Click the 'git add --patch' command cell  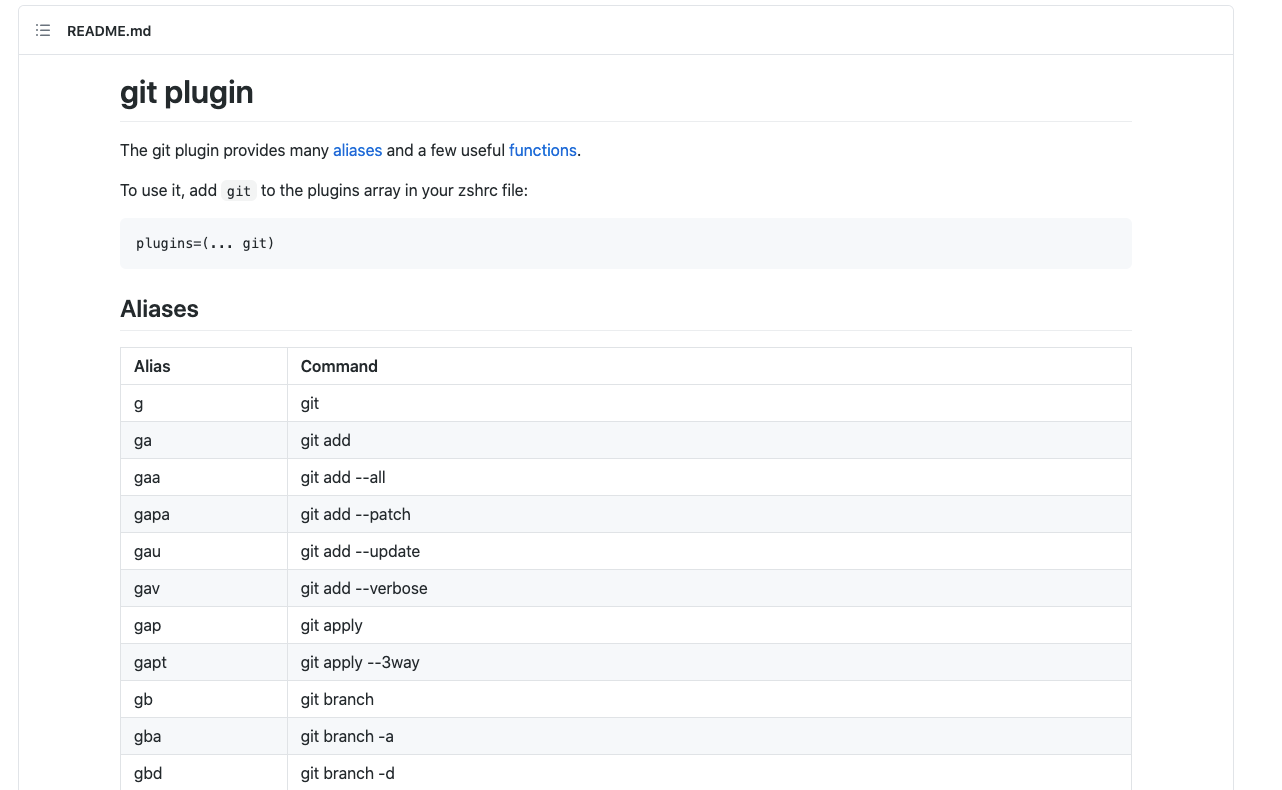(x=709, y=514)
